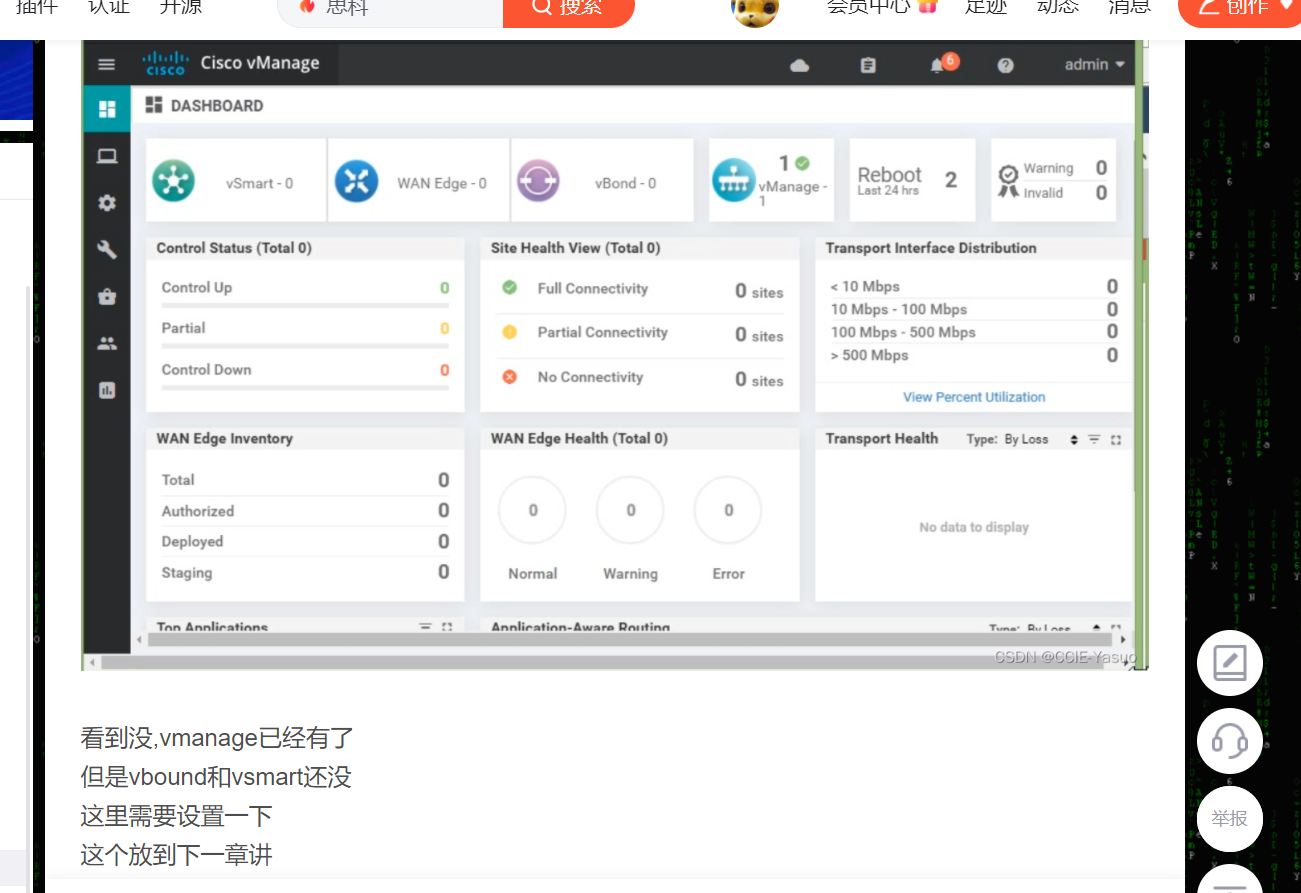Click the vBond device icon
This screenshot has height=893, width=1301.
click(x=538, y=181)
